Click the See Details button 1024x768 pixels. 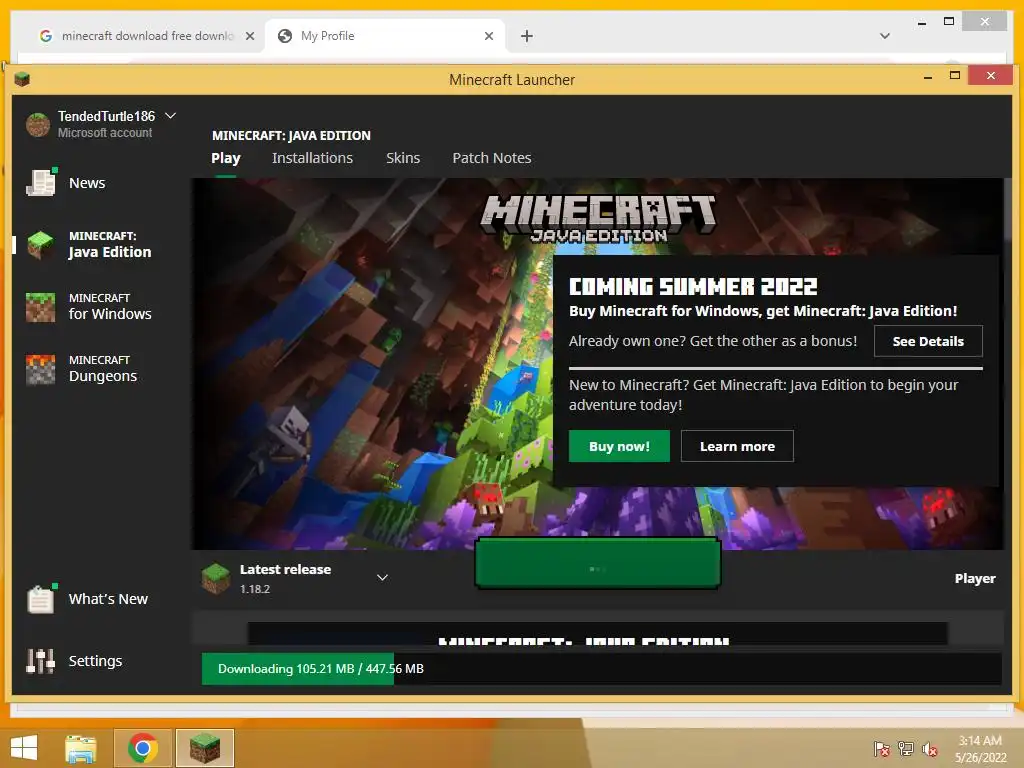(x=928, y=341)
